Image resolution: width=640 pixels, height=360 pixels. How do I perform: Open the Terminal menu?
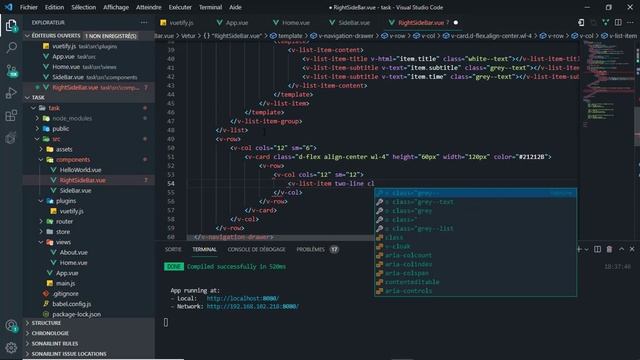[x=210, y=7]
